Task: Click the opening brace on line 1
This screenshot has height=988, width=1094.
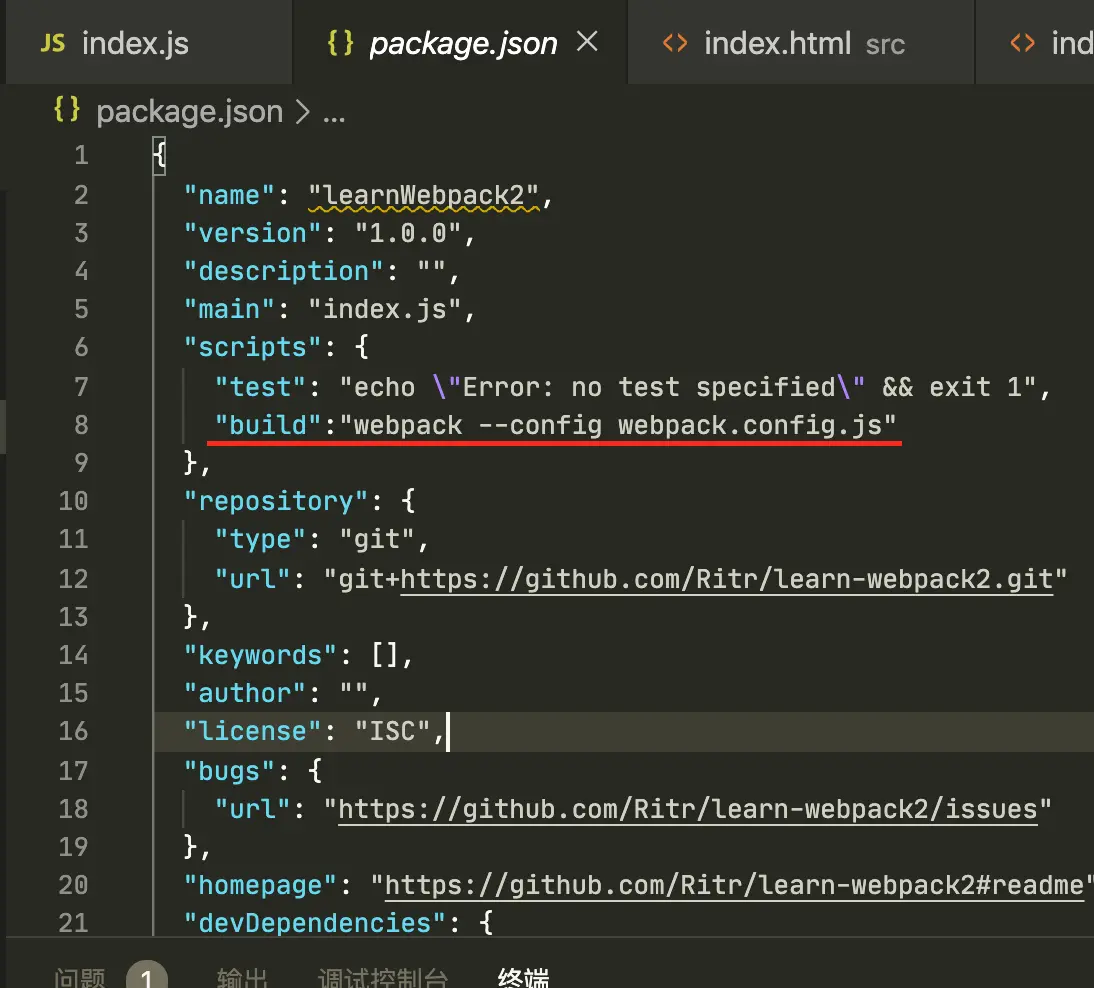Action: click(159, 155)
